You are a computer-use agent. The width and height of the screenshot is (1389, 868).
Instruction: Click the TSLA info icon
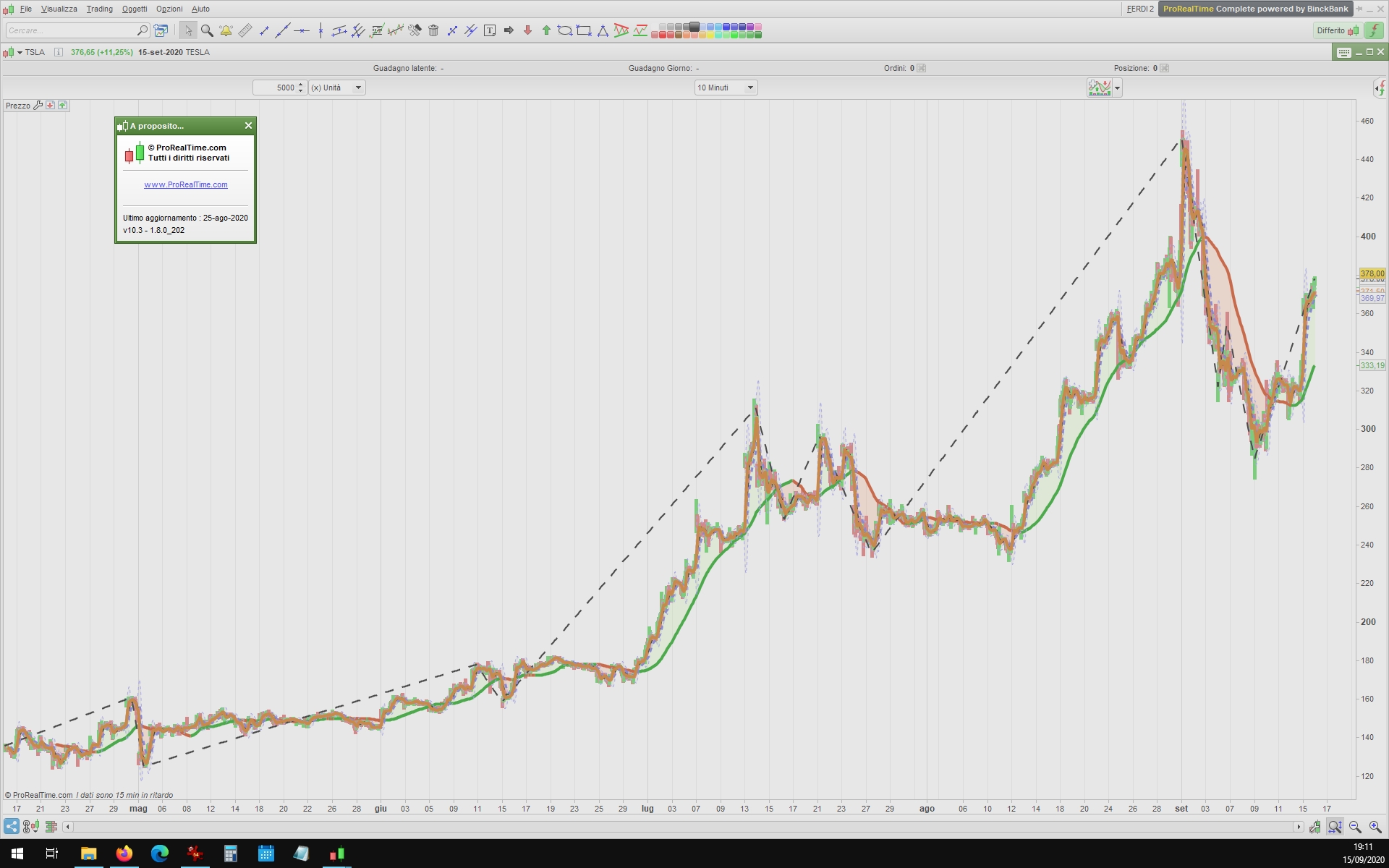coord(59,52)
